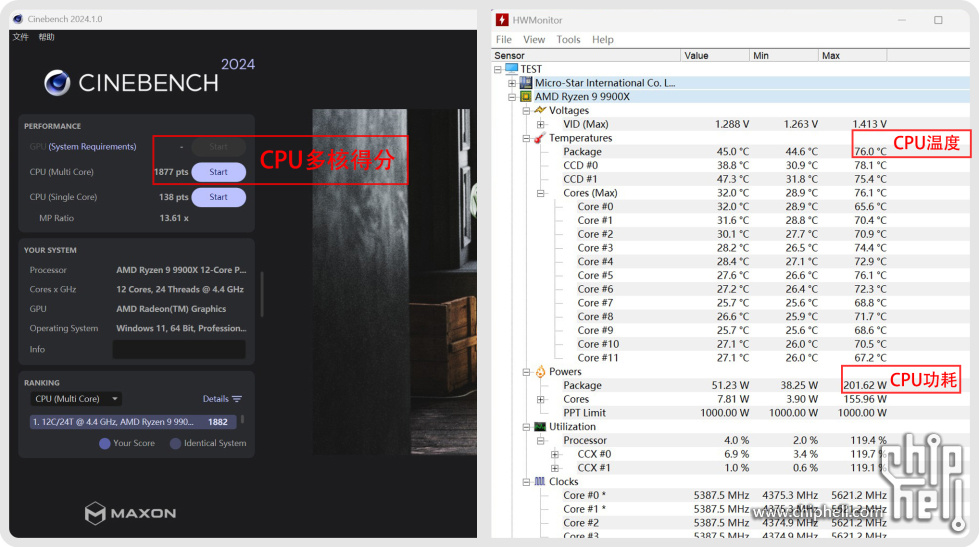Open Cinebench 帮助 menu
Viewport: 979px width, 547px height.
coord(46,37)
